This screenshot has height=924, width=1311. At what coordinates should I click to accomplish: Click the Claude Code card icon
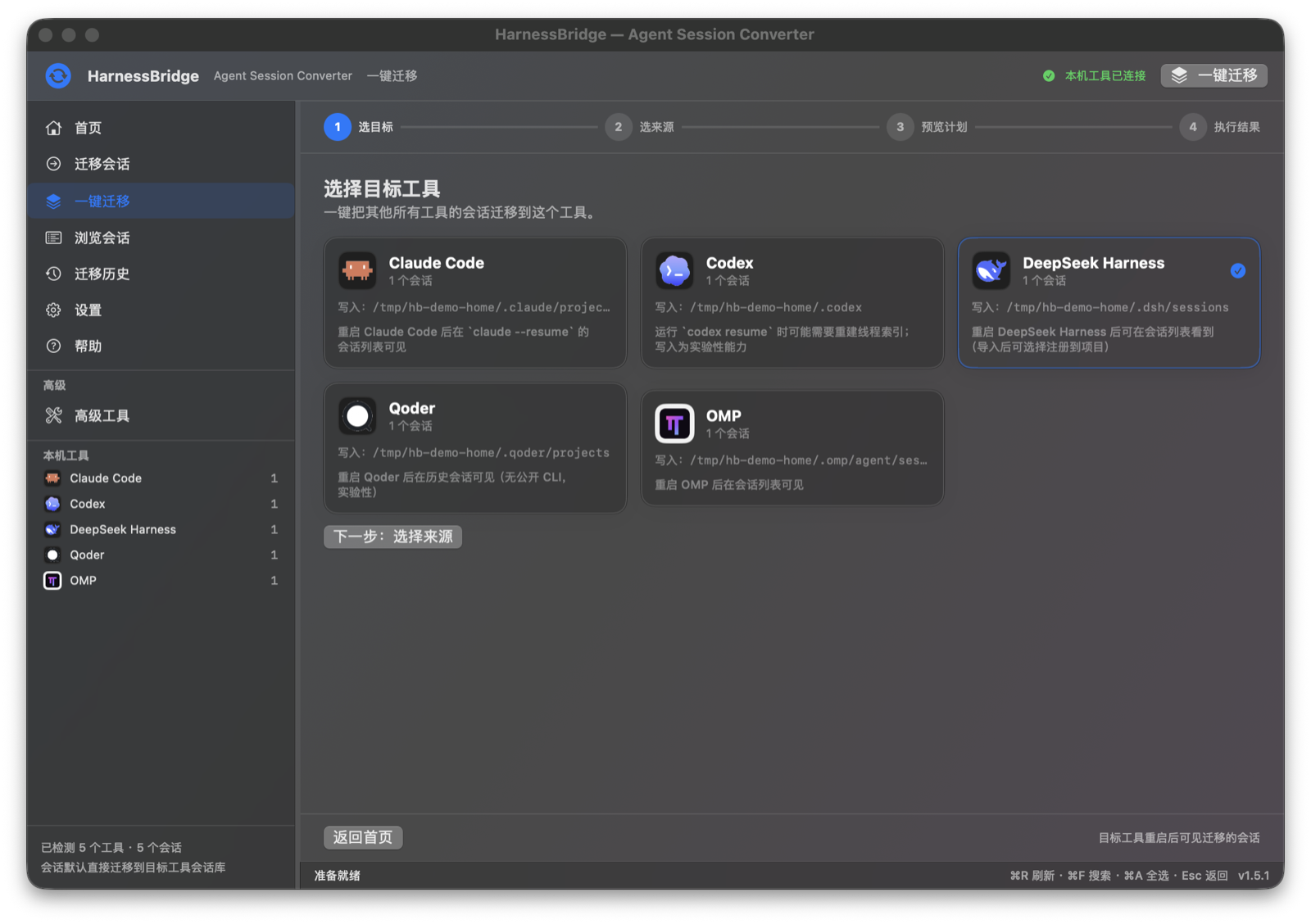pyautogui.click(x=357, y=270)
